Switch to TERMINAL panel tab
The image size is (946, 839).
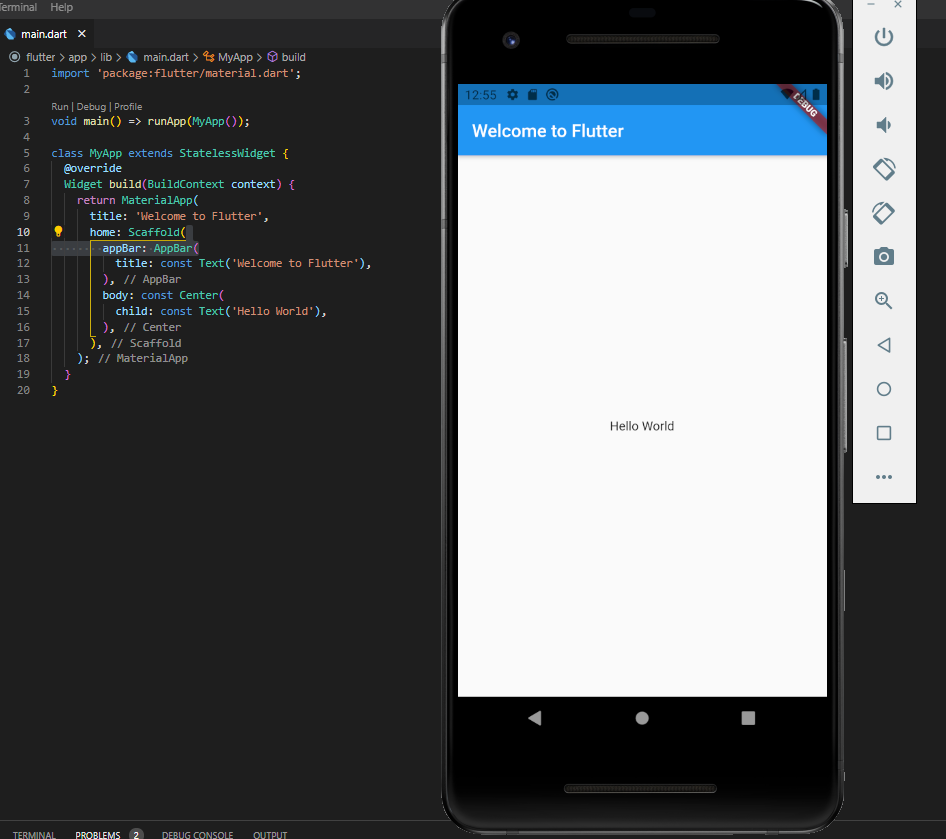pyautogui.click(x=34, y=835)
